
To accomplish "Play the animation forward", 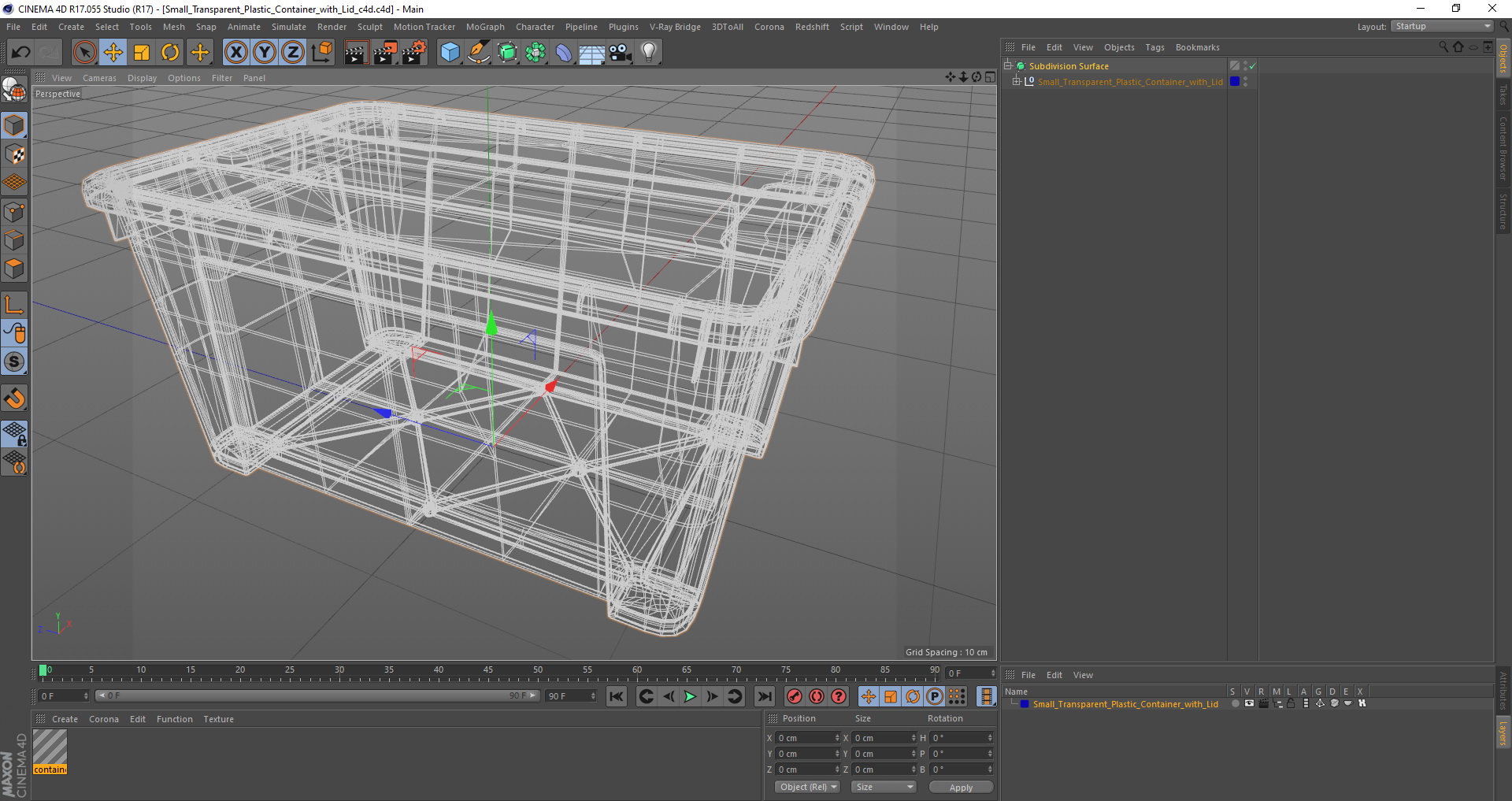I will point(690,696).
